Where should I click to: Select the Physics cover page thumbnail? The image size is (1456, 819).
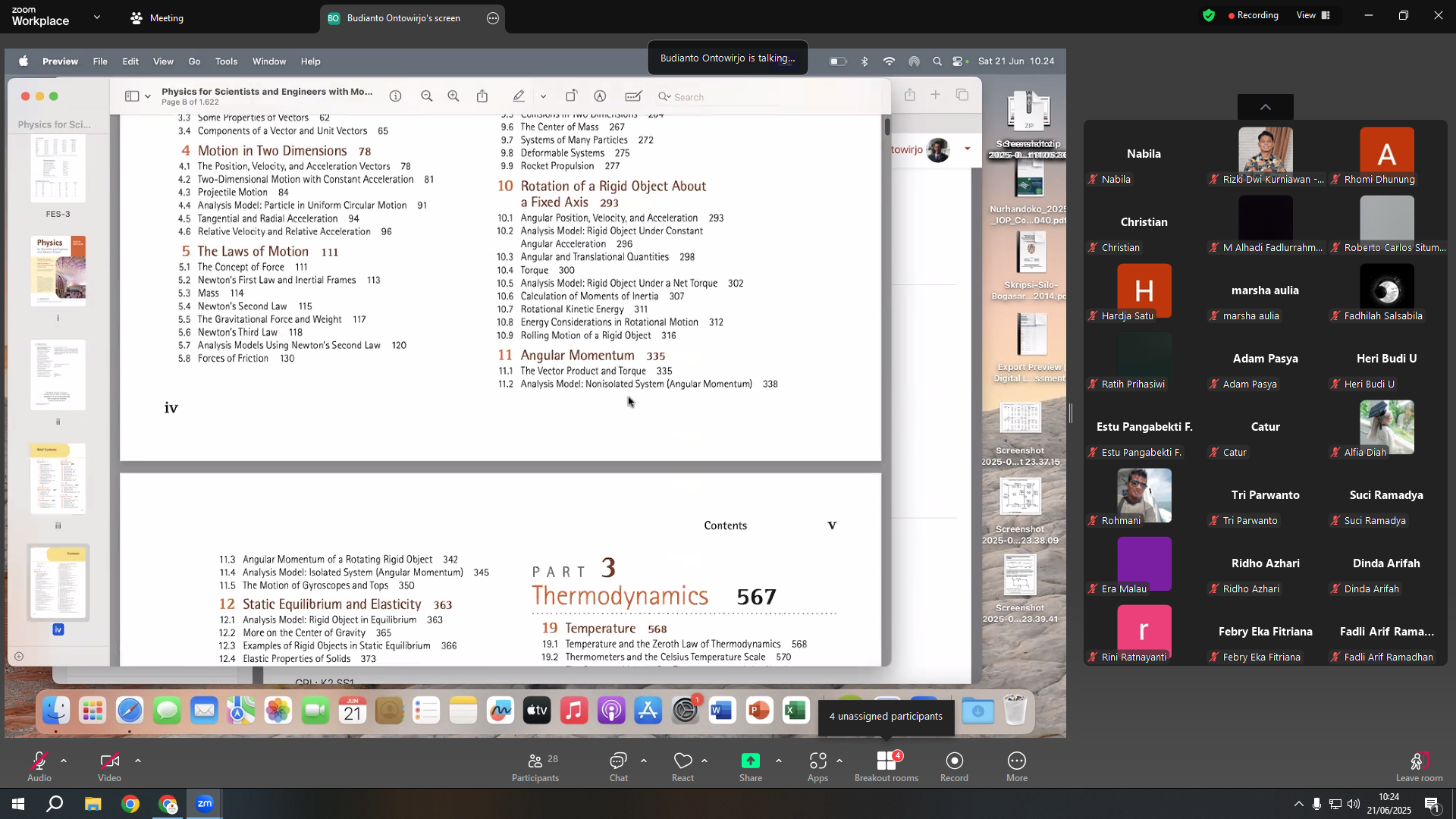(58, 271)
